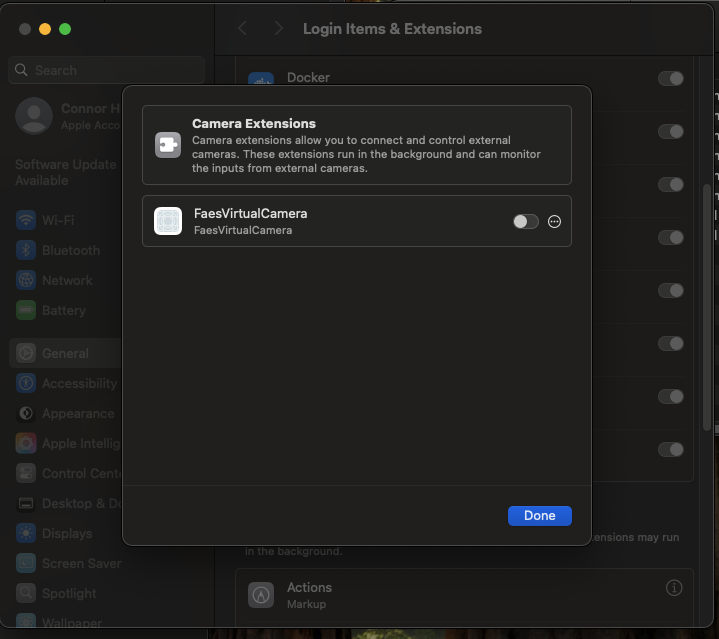This screenshot has width=719, height=639.
Task: Open Wi-Fi settings in sidebar
Action: click(58, 220)
